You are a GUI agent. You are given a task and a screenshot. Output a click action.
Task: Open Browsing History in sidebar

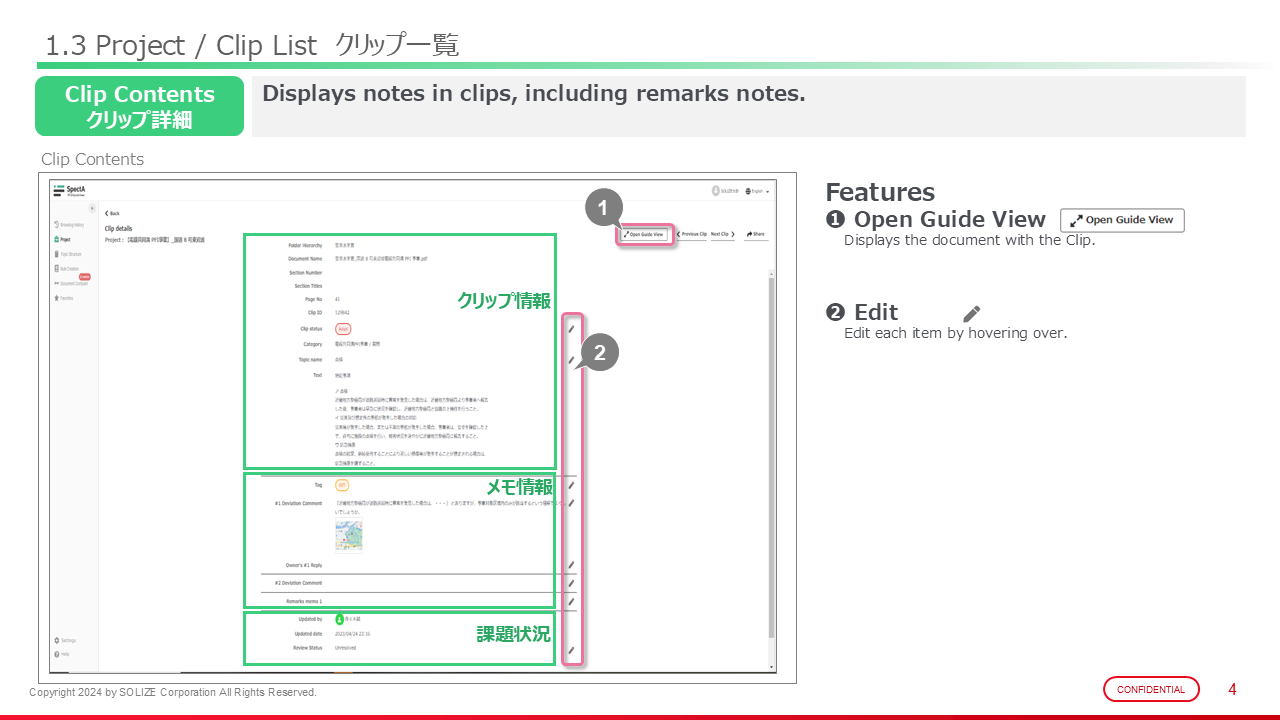click(70, 225)
